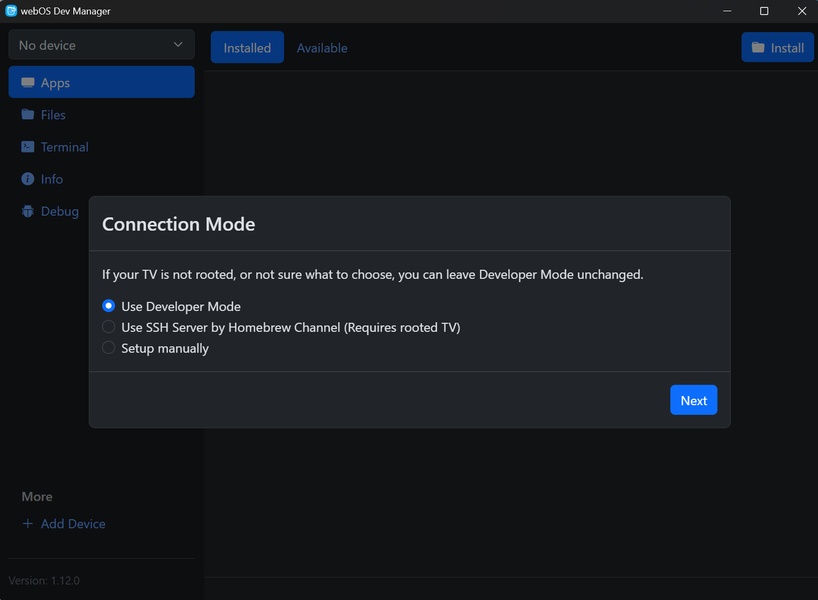Click the Terminal prompt icon in sidebar

pos(28,147)
